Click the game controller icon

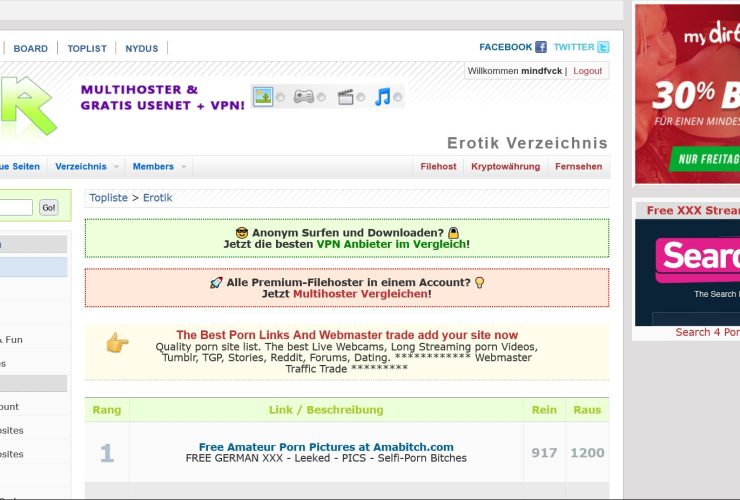pyautogui.click(x=303, y=97)
